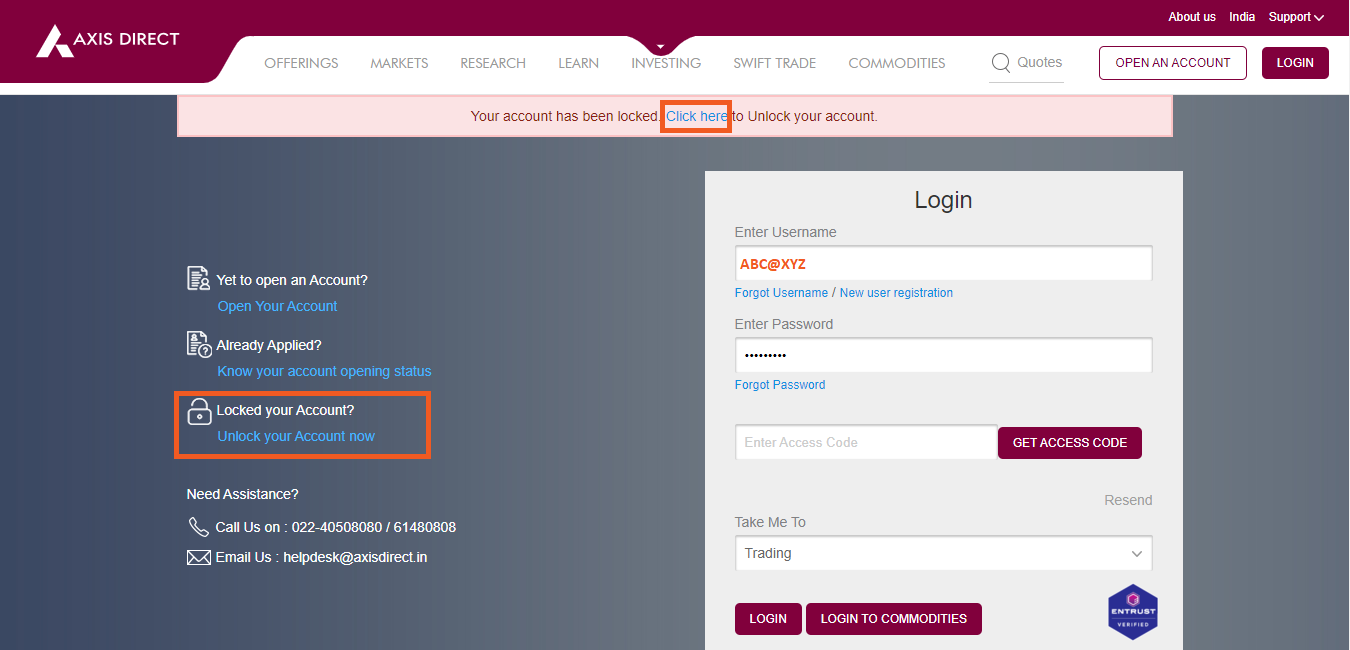
Task: Click the Entrust Verified badge
Action: 1132,611
